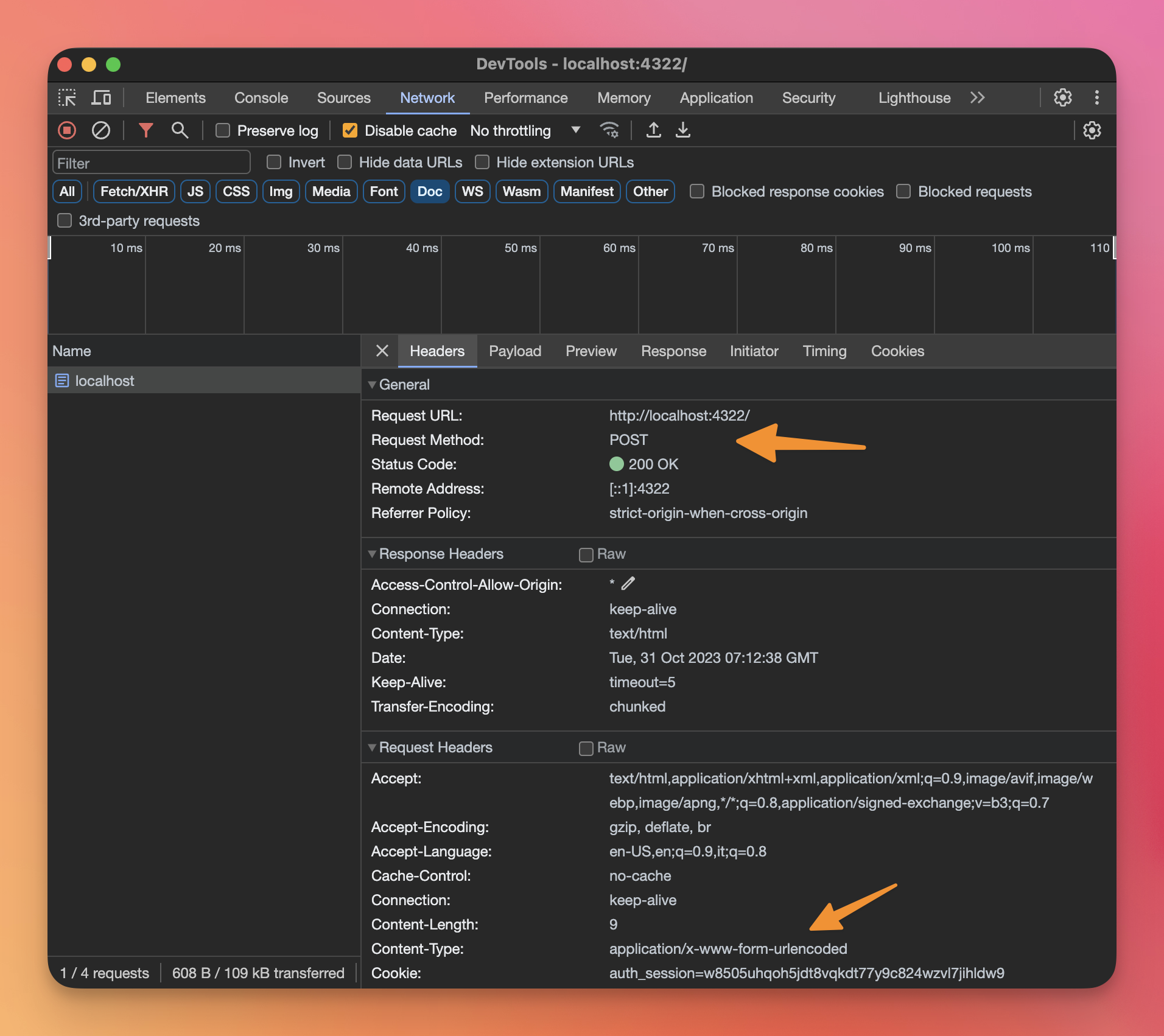Toggle the device toolbar icon

click(x=101, y=98)
